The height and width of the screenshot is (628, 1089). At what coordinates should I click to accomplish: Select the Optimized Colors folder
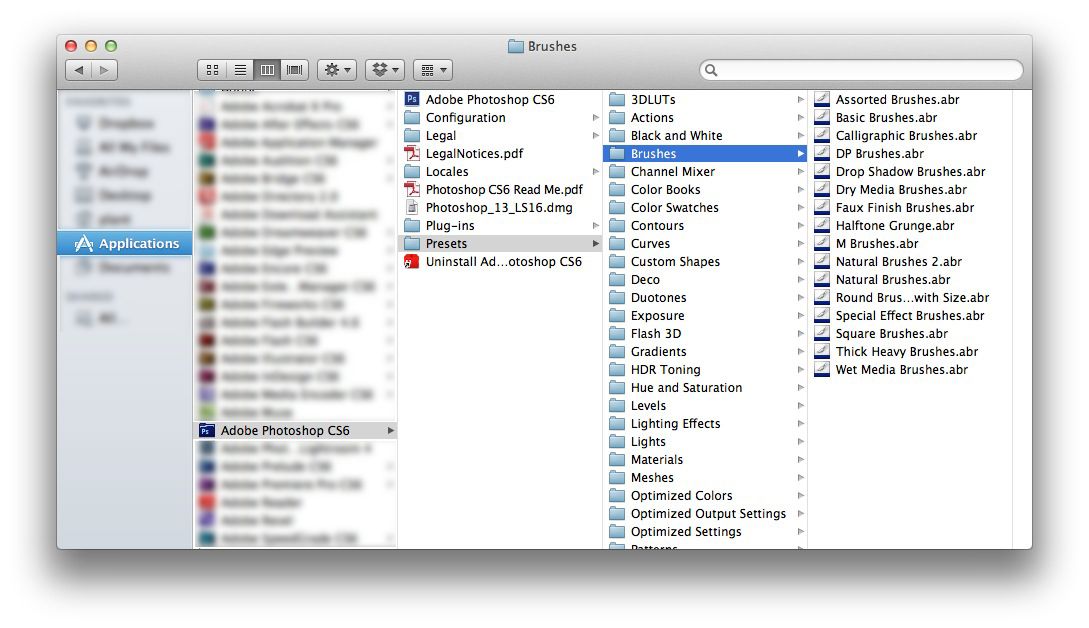[705, 496]
